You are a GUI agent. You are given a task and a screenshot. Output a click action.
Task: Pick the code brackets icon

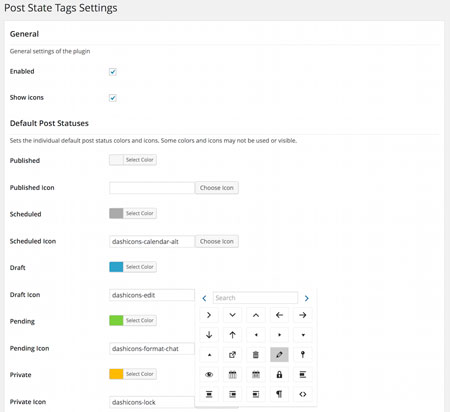tap(303, 394)
